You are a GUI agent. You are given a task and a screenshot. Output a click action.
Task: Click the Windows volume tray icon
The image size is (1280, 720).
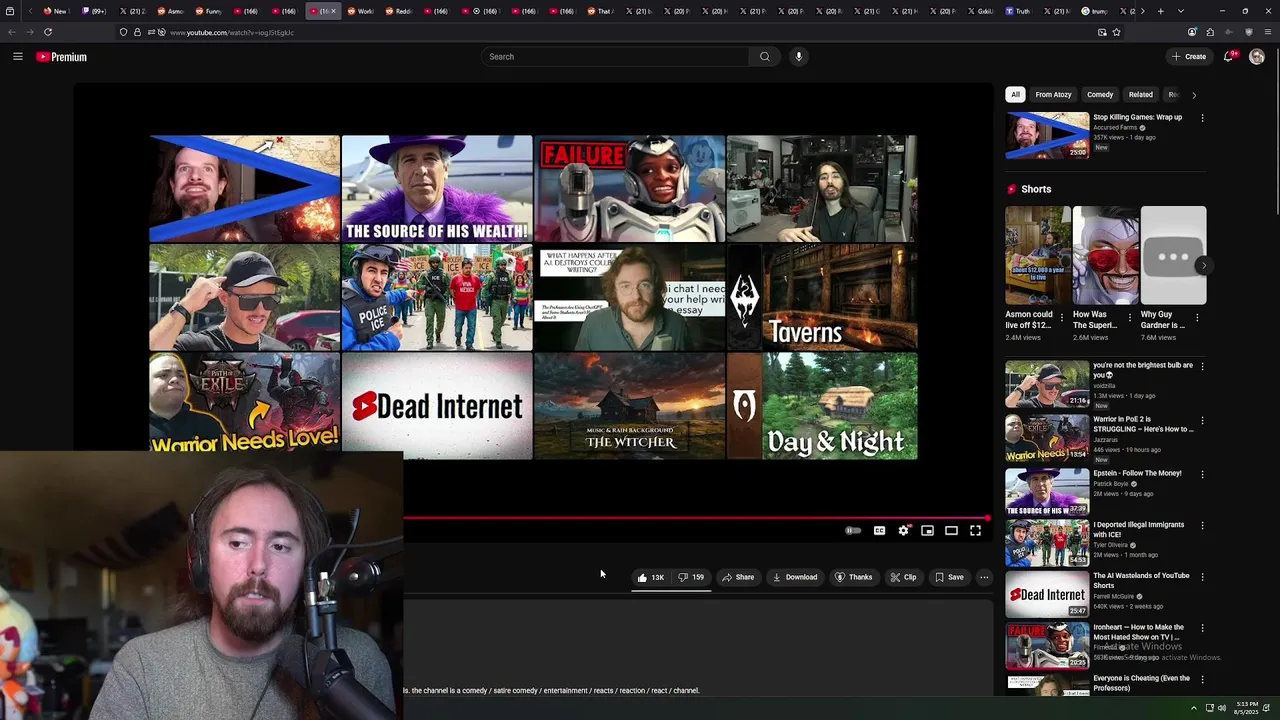click(1221, 708)
